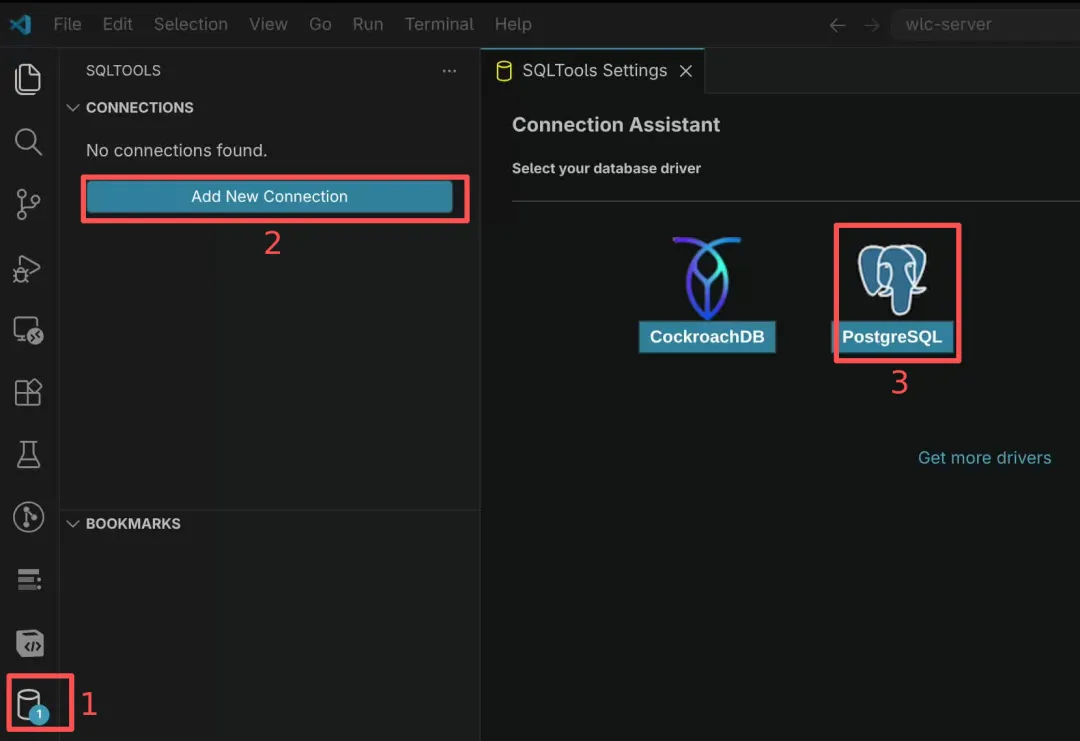Click 'Select your database driver' text
The width and height of the screenshot is (1080, 741).
click(x=606, y=169)
